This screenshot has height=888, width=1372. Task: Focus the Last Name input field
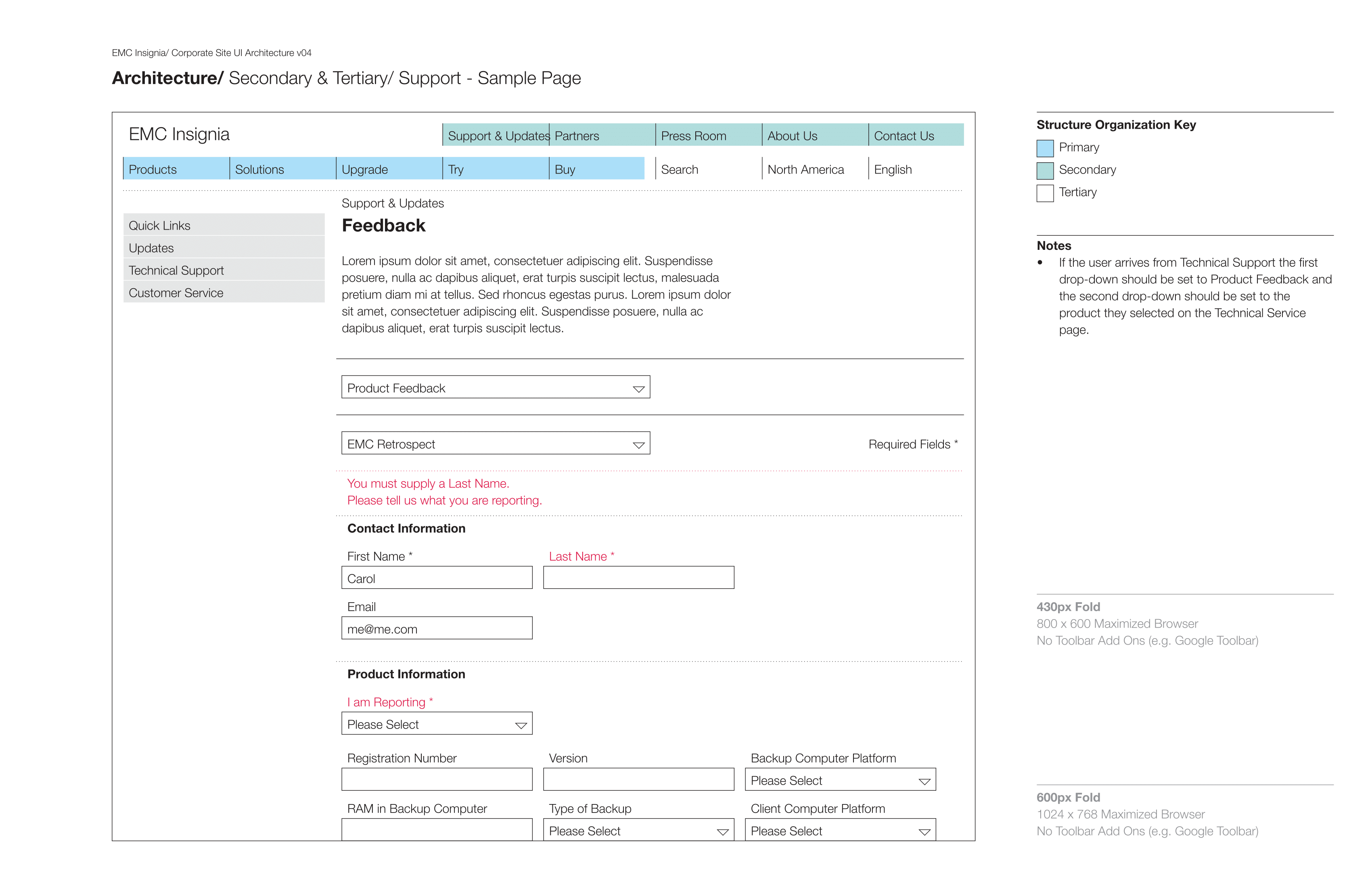coord(638,577)
